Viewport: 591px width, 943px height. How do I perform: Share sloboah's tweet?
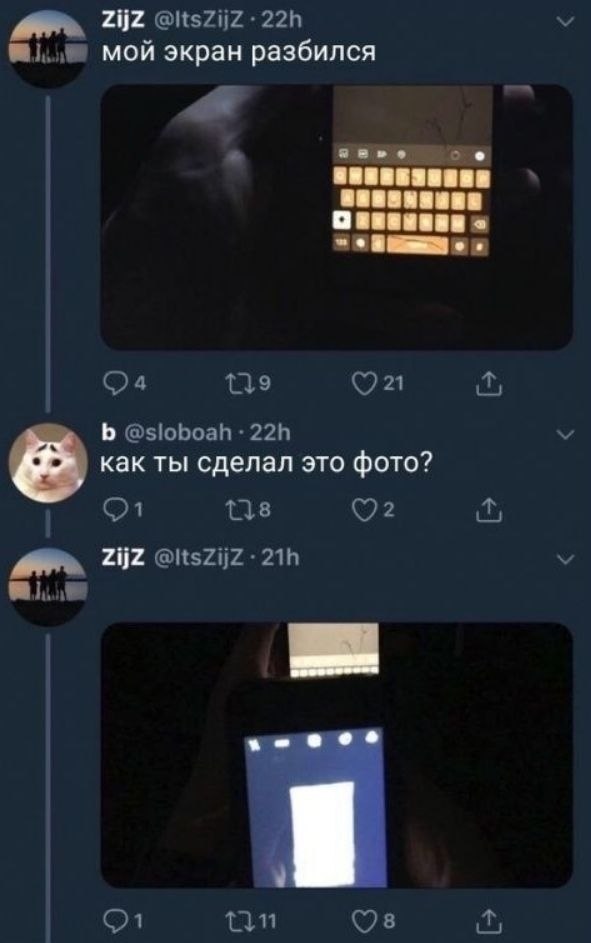[488, 510]
